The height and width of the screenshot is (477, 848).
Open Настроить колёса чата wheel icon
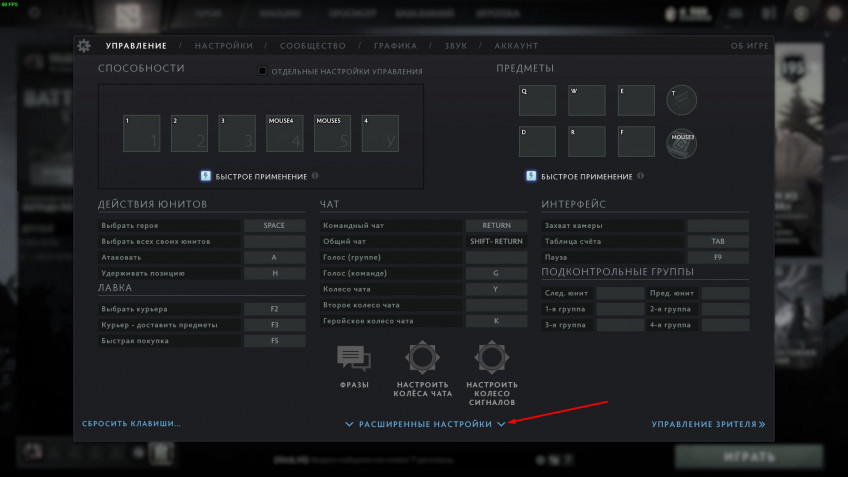[x=422, y=357]
